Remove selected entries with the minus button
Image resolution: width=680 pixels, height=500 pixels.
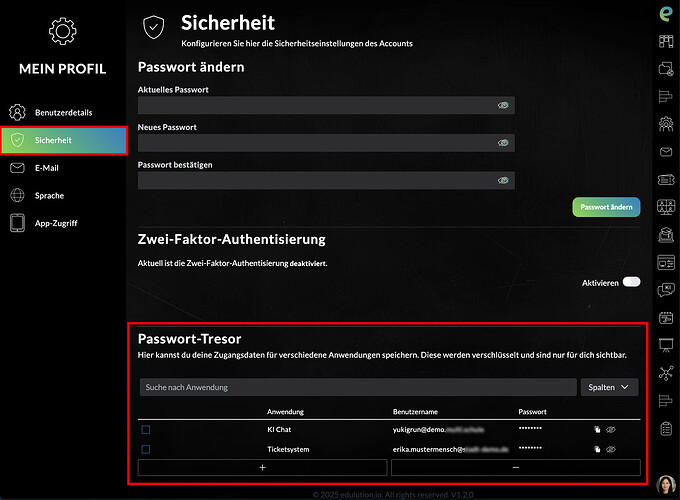tap(516, 467)
